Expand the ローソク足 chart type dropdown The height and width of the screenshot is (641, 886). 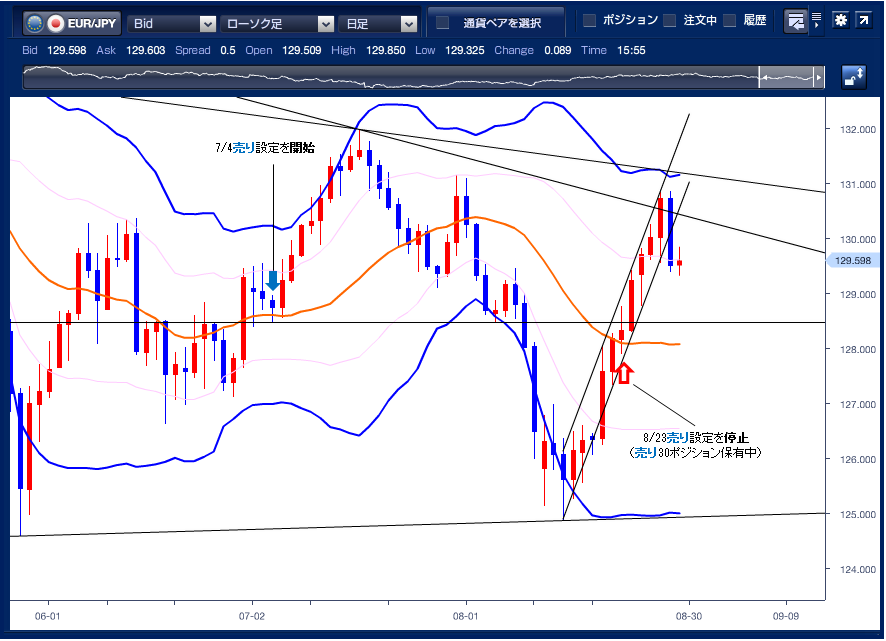point(277,23)
